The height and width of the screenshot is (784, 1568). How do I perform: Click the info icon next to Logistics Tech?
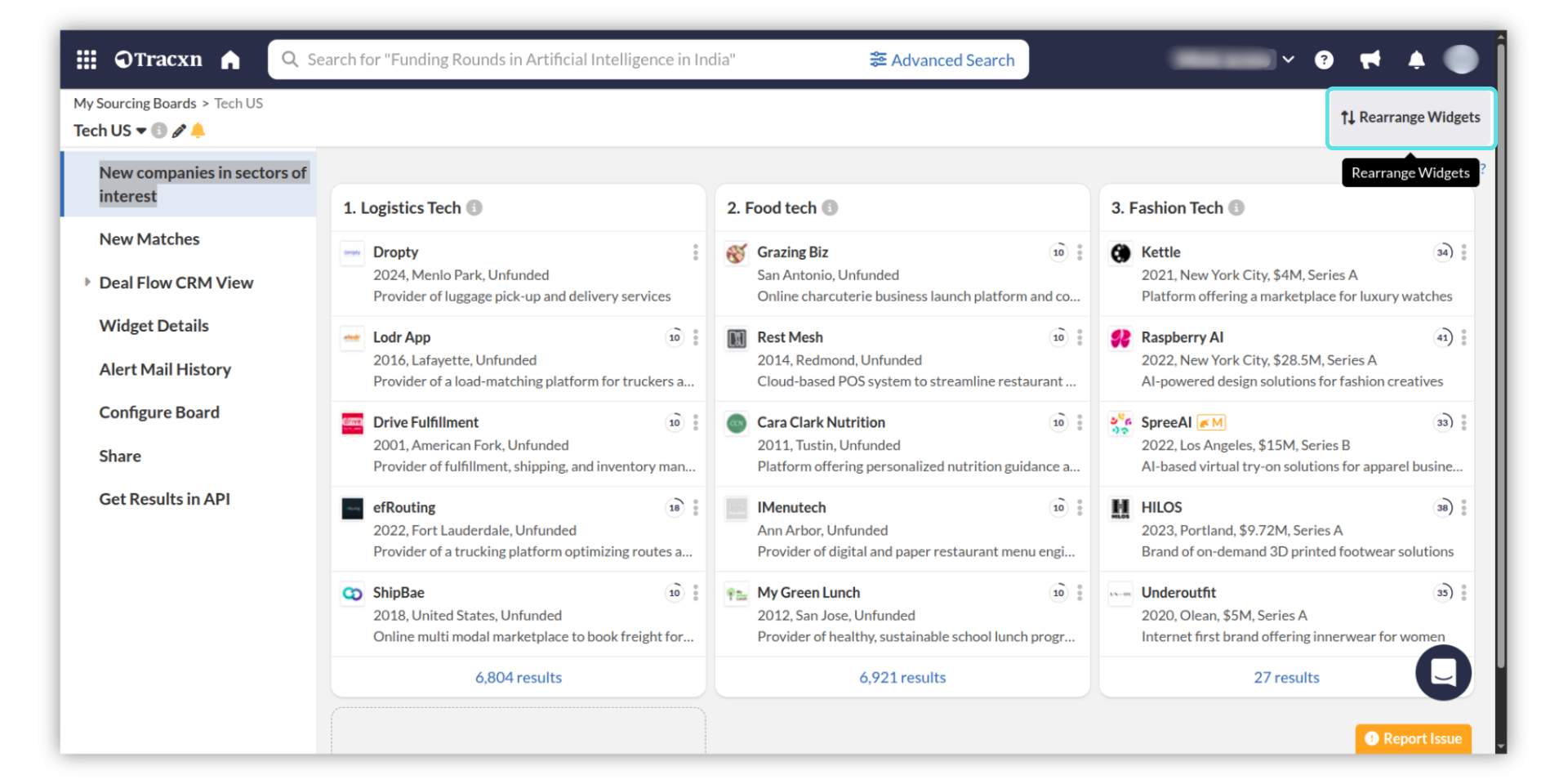pos(474,208)
